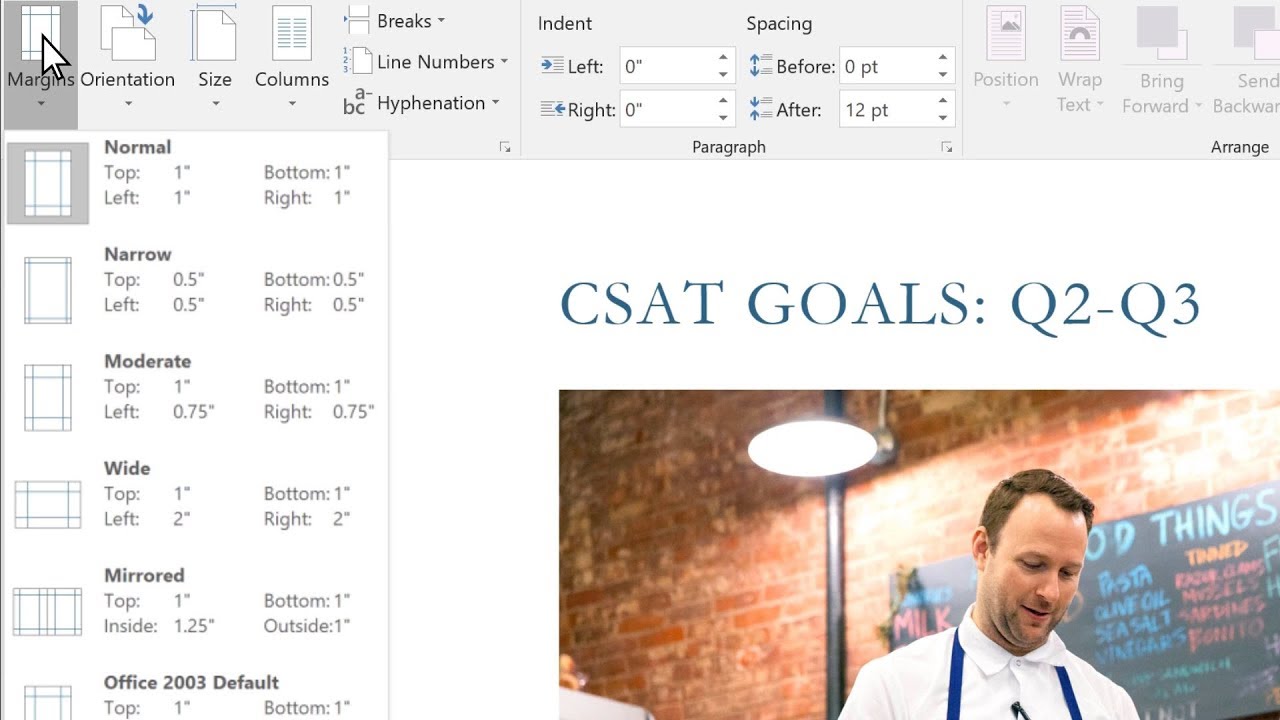This screenshot has height=720, width=1280.
Task: Increase the Indent Left value
Action: 723,58
